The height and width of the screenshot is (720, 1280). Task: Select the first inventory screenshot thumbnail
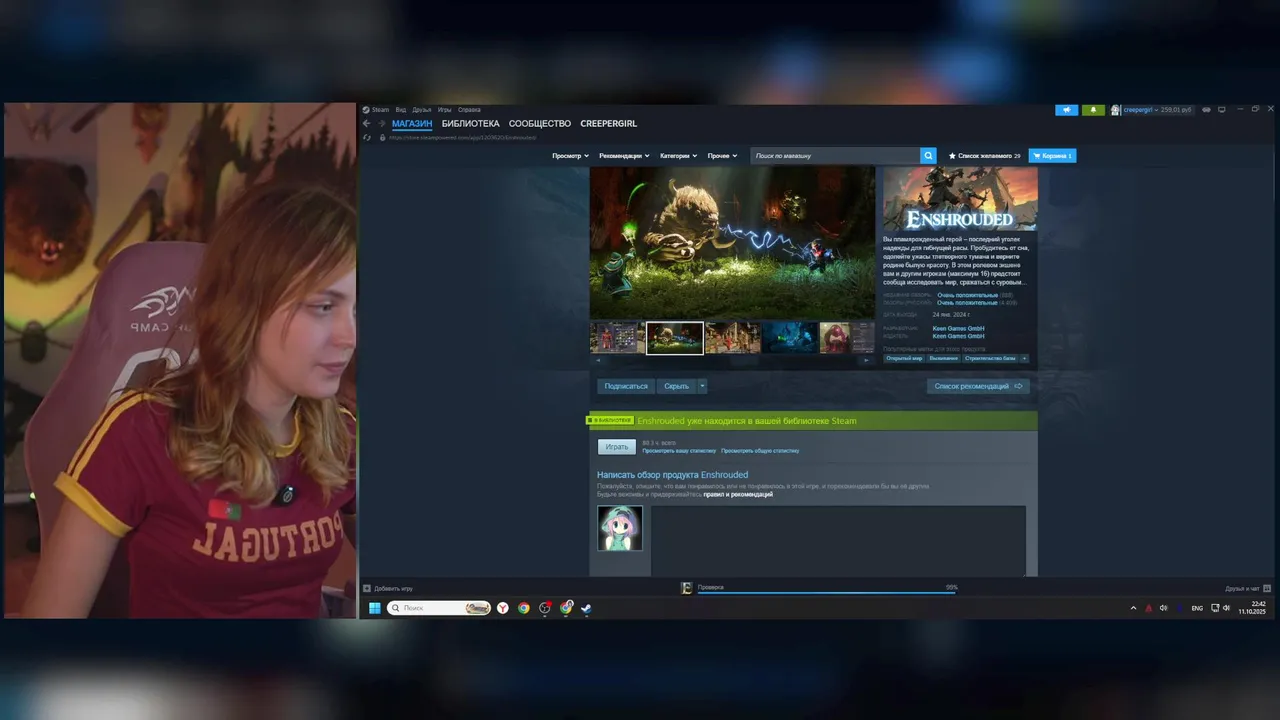(x=617, y=338)
